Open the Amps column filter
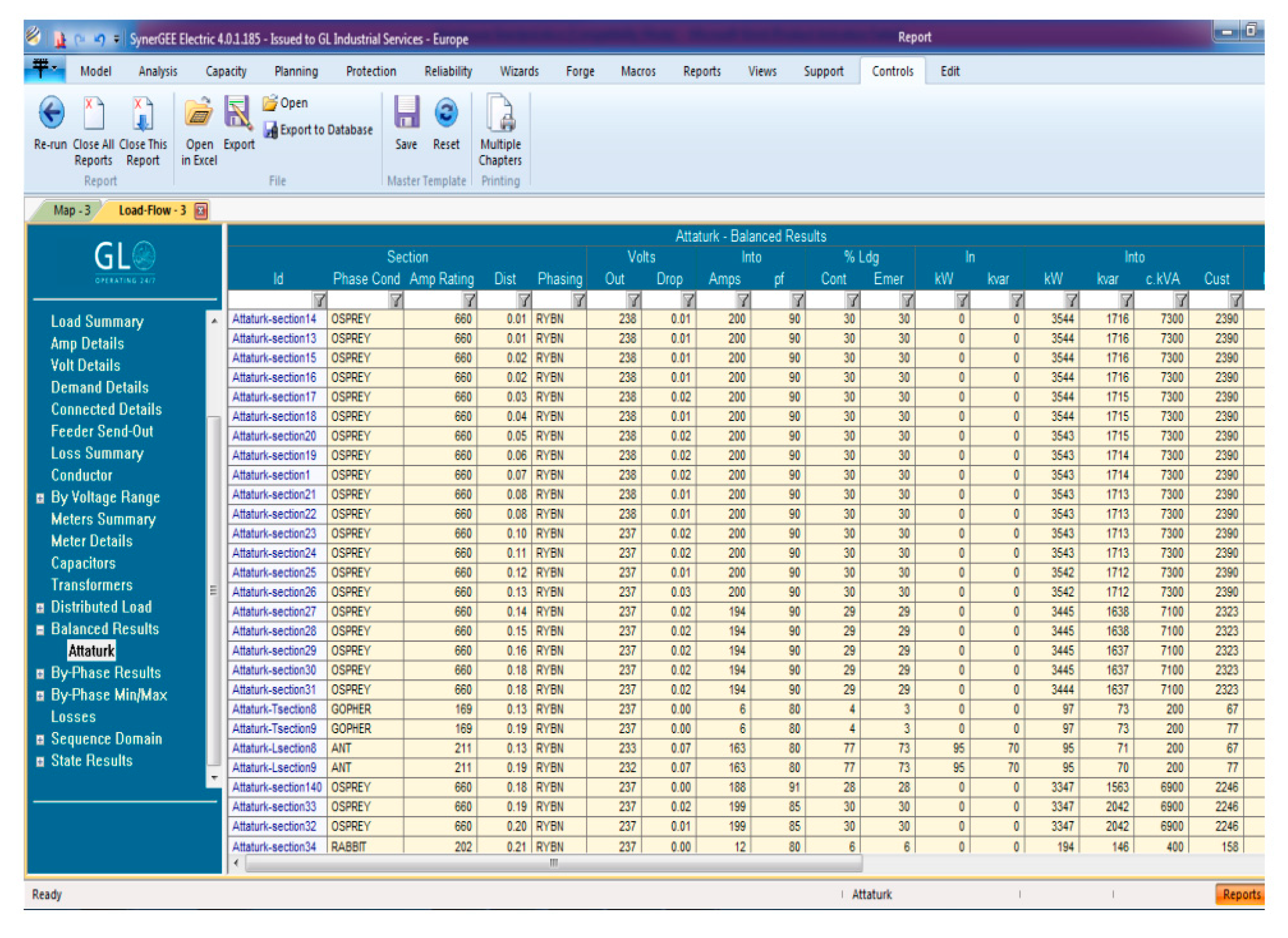The height and width of the screenshot is (938, 1288). (x=743, y=300)
